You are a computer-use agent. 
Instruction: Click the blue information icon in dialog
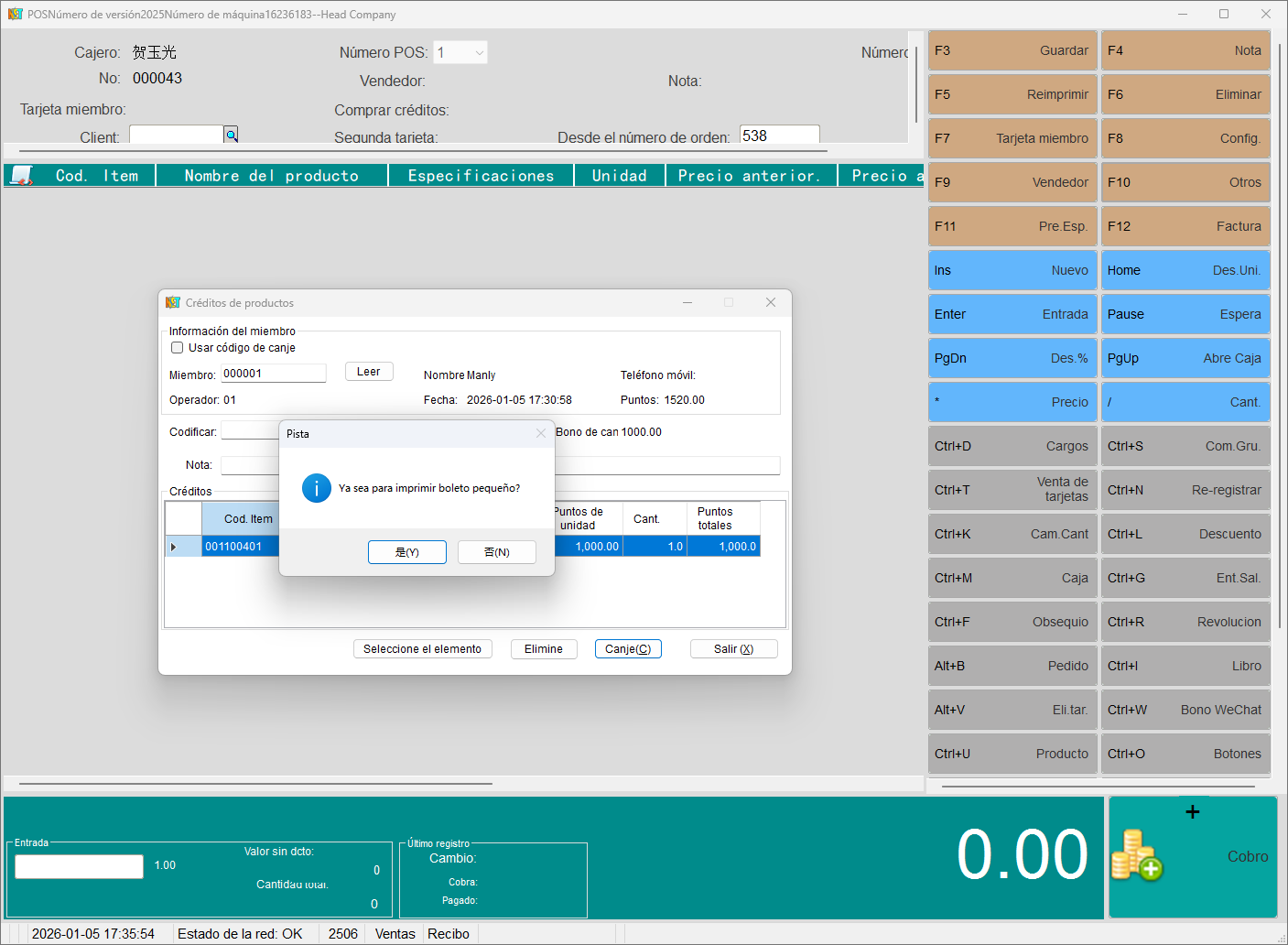point(316,488)
